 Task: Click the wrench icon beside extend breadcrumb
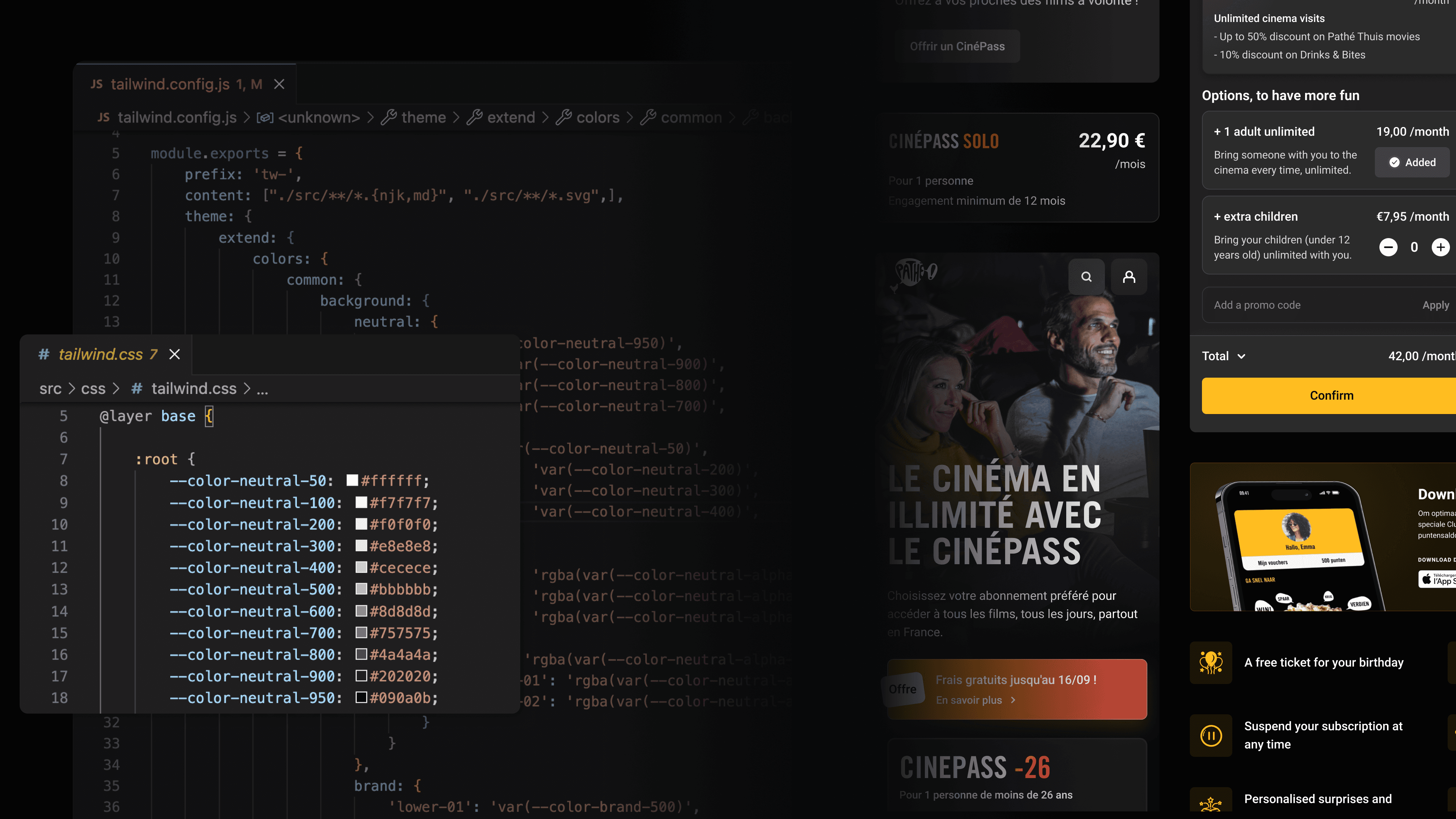pyautogui.click(x=475, y=117)
